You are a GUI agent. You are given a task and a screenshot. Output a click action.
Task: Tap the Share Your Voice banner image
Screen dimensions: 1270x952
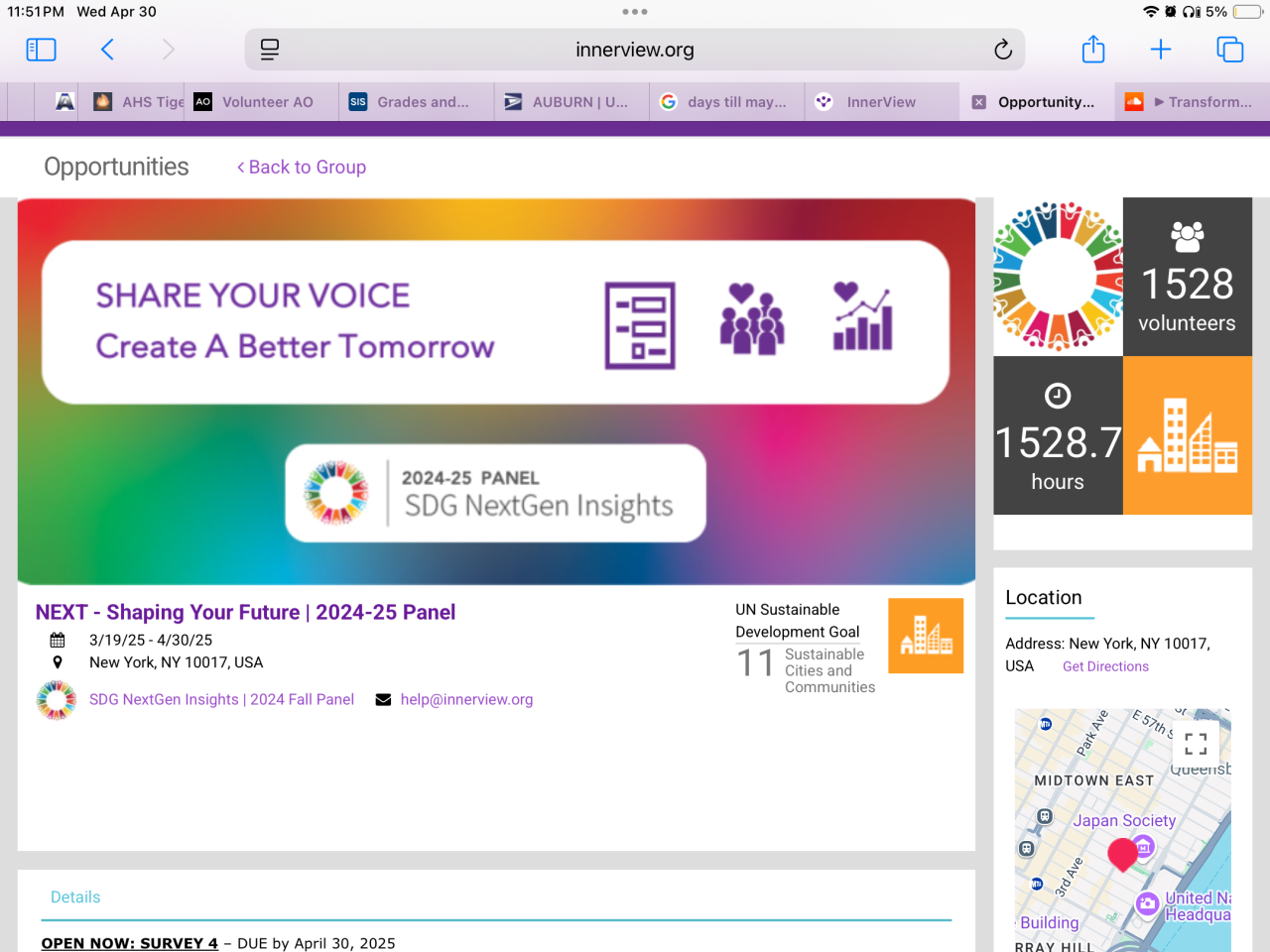pos(496,392)
